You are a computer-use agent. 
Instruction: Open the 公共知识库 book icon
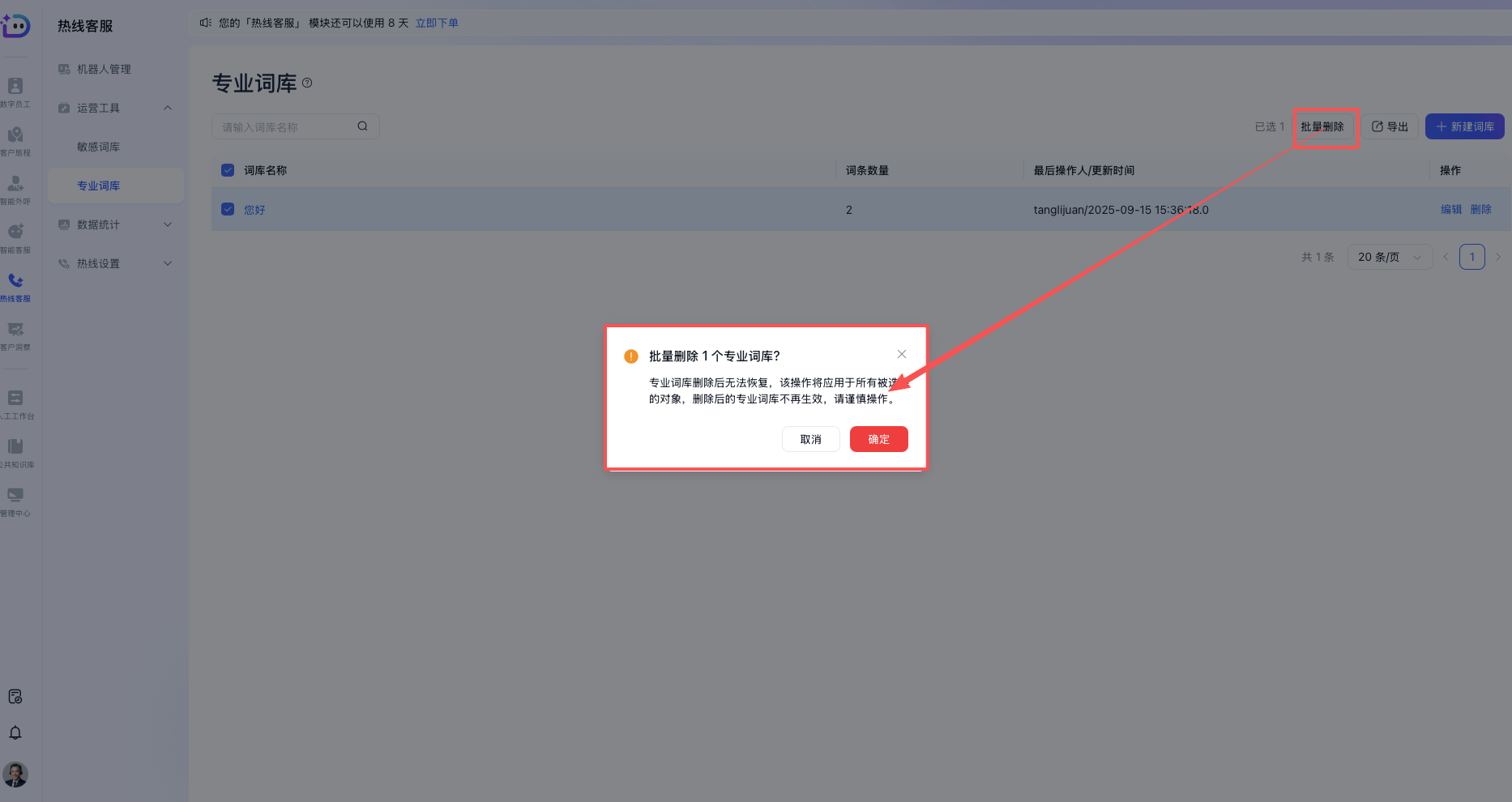point(15,447)
